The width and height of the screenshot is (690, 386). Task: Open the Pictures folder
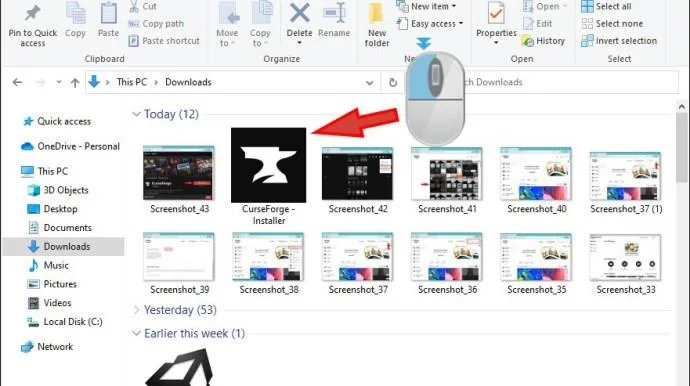(x=52, y=284)
